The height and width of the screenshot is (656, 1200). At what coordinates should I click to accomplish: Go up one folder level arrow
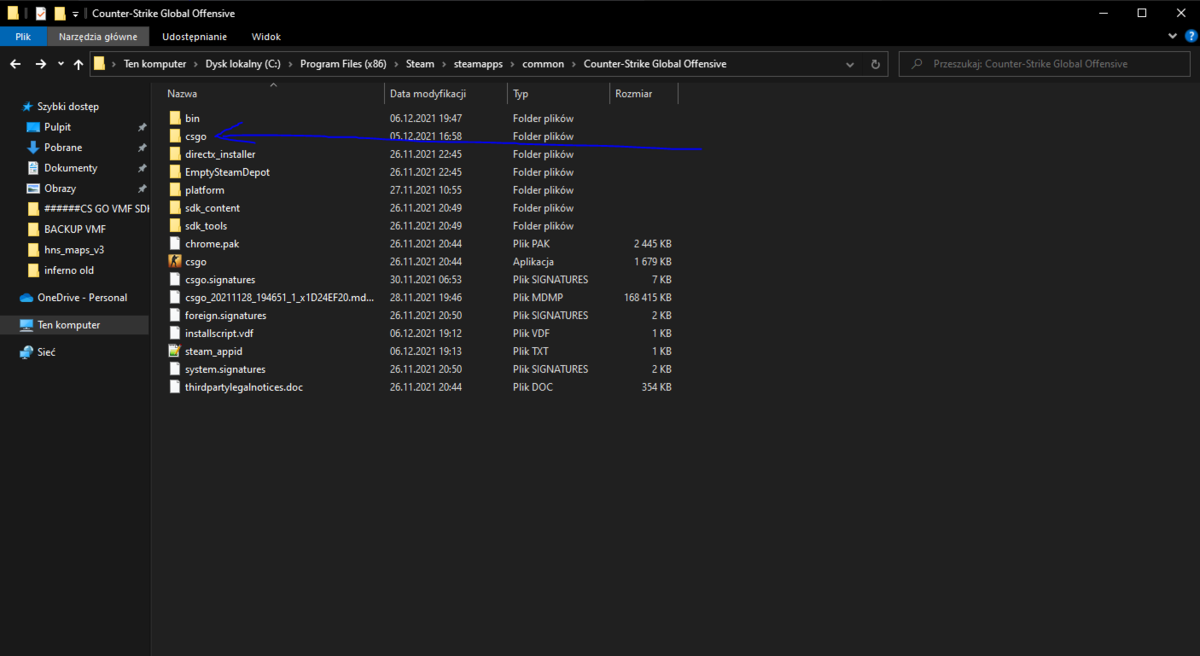78,64
